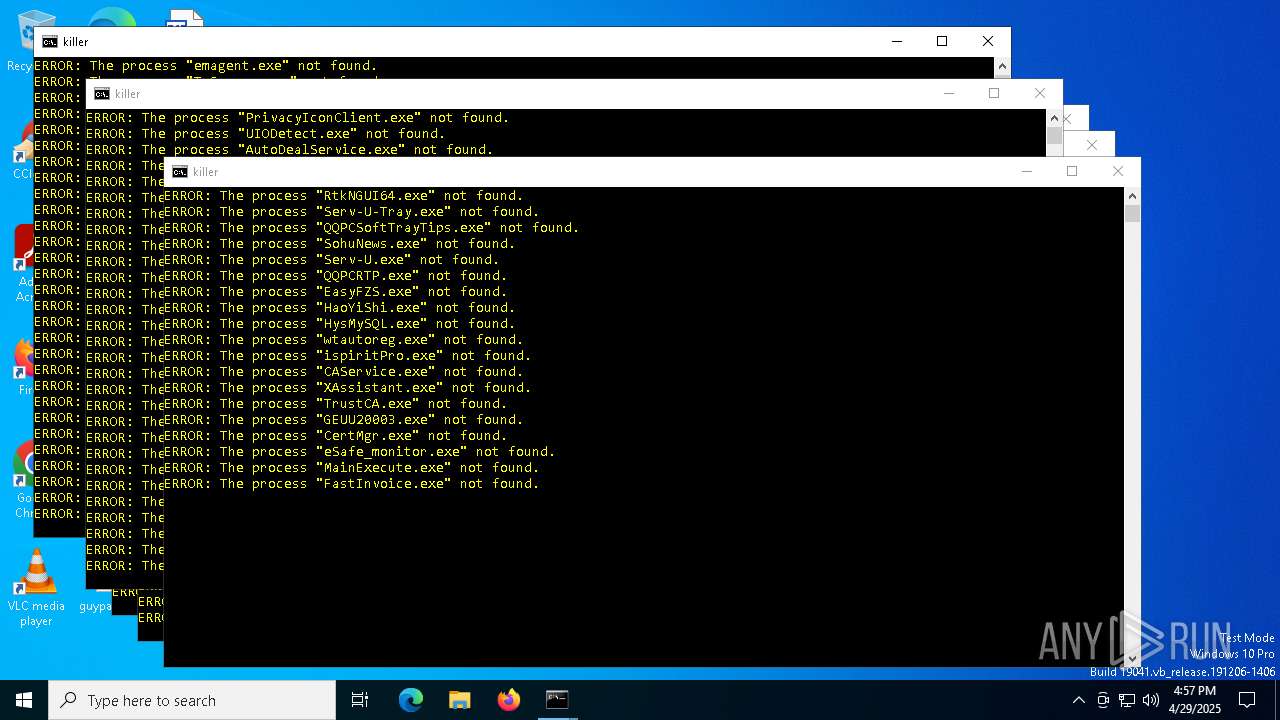Click "UIODetect.exe" line in middle window
This screenshot has width=1280, height=720.
(x=265, y=134)
